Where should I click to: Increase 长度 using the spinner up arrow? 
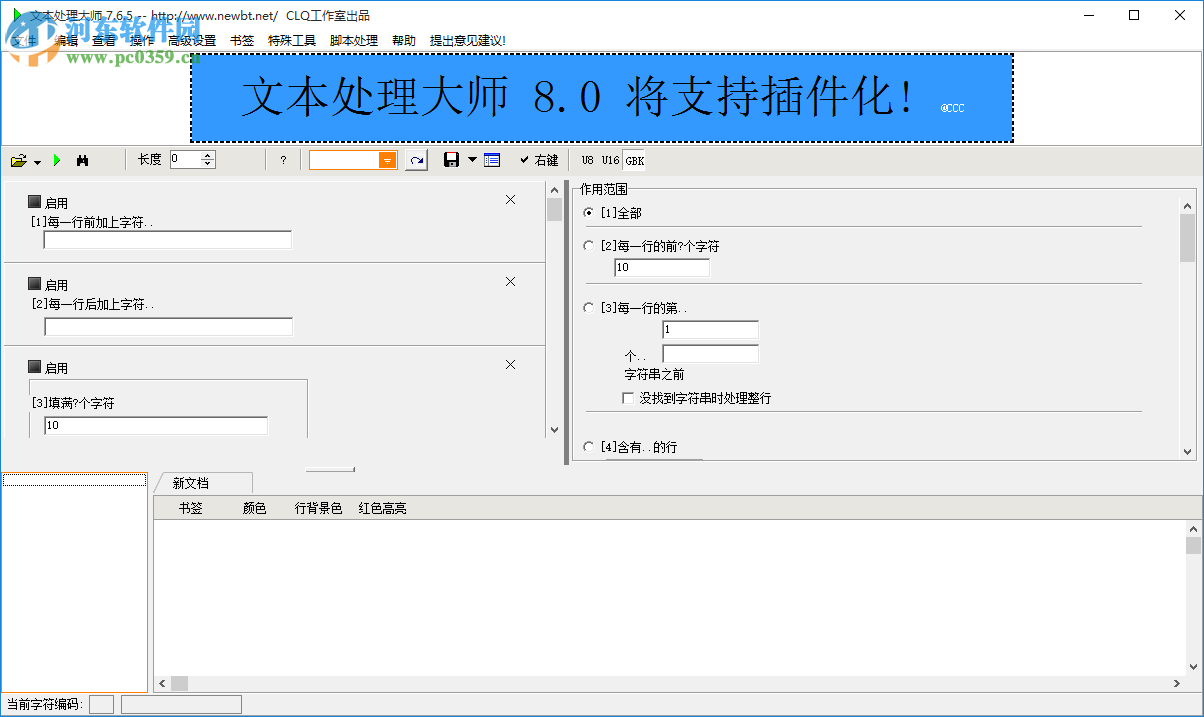pos(208,153)
